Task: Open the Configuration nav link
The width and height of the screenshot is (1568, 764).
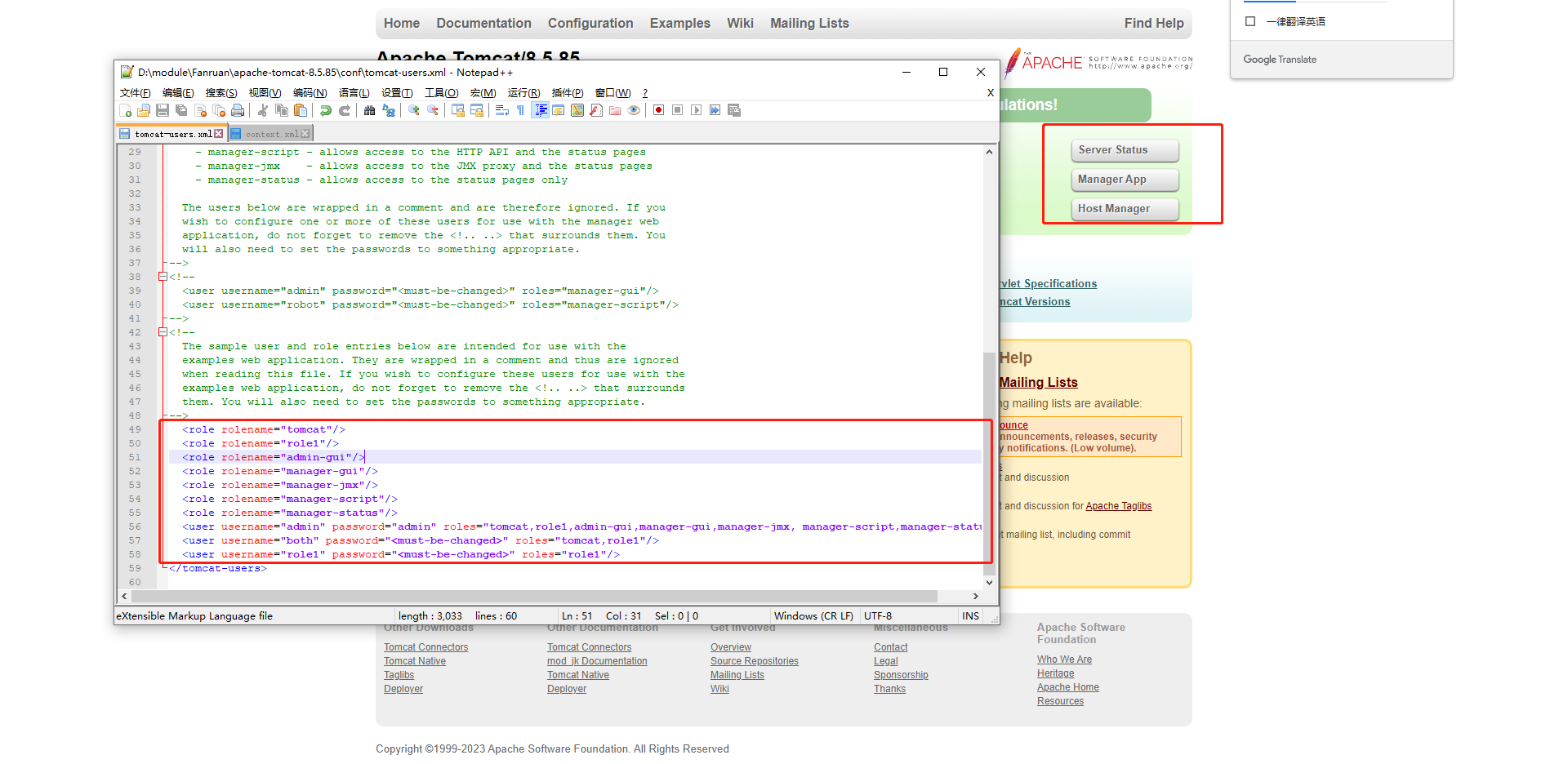Action: coord(590,24)
